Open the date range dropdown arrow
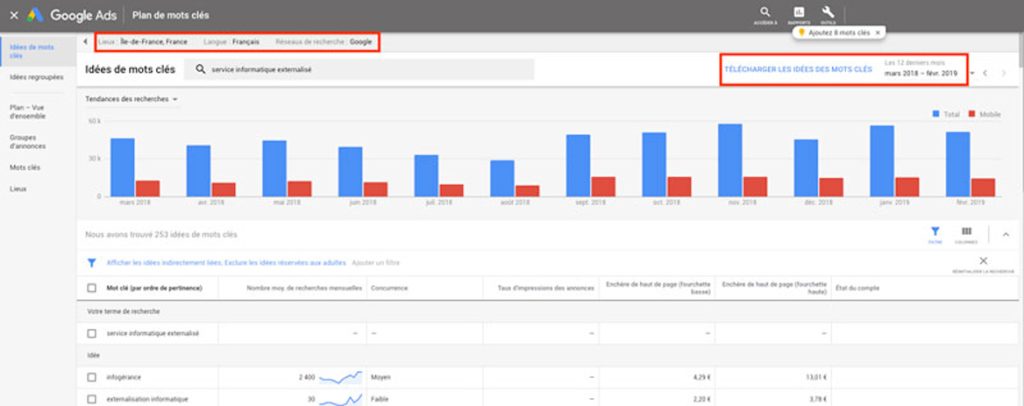 pos(972,73)
